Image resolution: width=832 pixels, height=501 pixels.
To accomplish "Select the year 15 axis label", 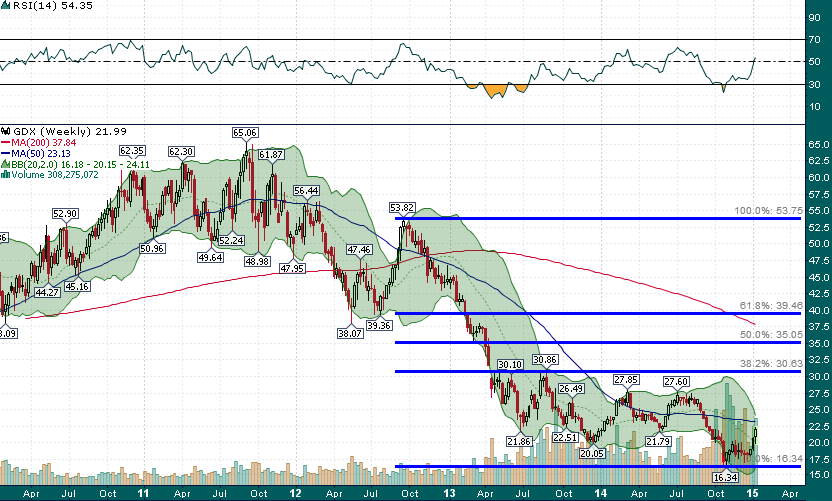I will 753,493.
